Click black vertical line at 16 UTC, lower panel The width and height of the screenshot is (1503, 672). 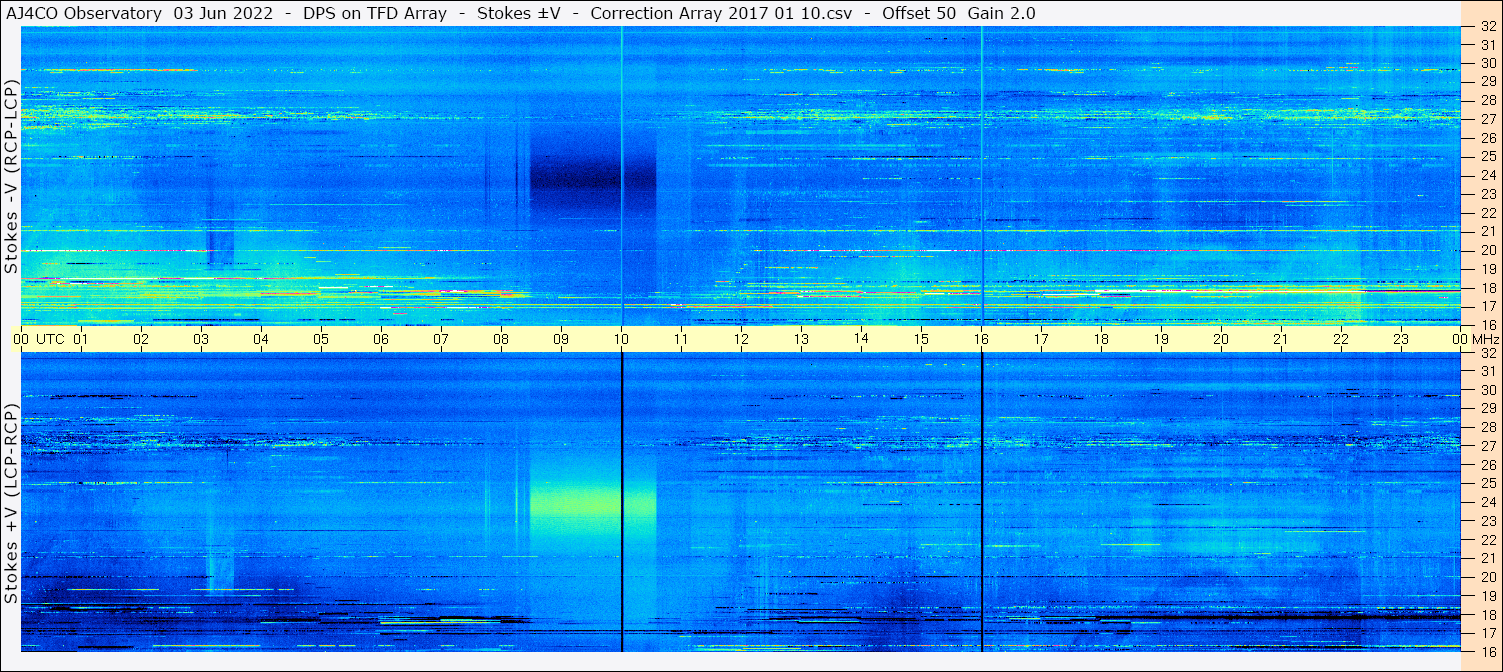[982, 502]
